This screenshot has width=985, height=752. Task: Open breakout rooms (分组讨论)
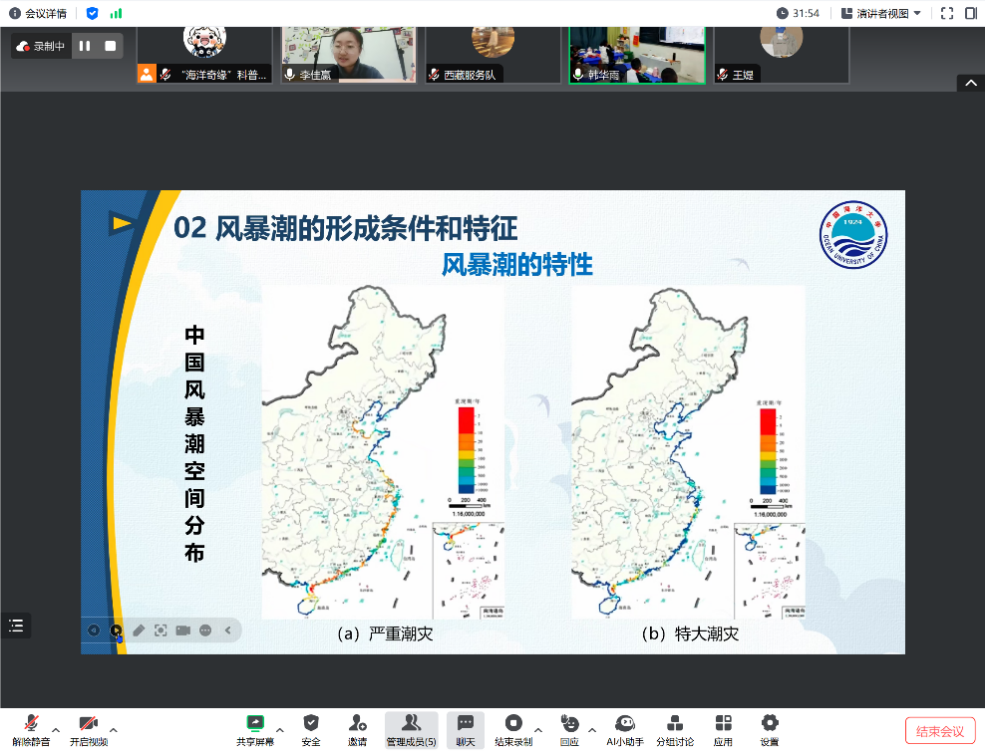click(675, 724)
